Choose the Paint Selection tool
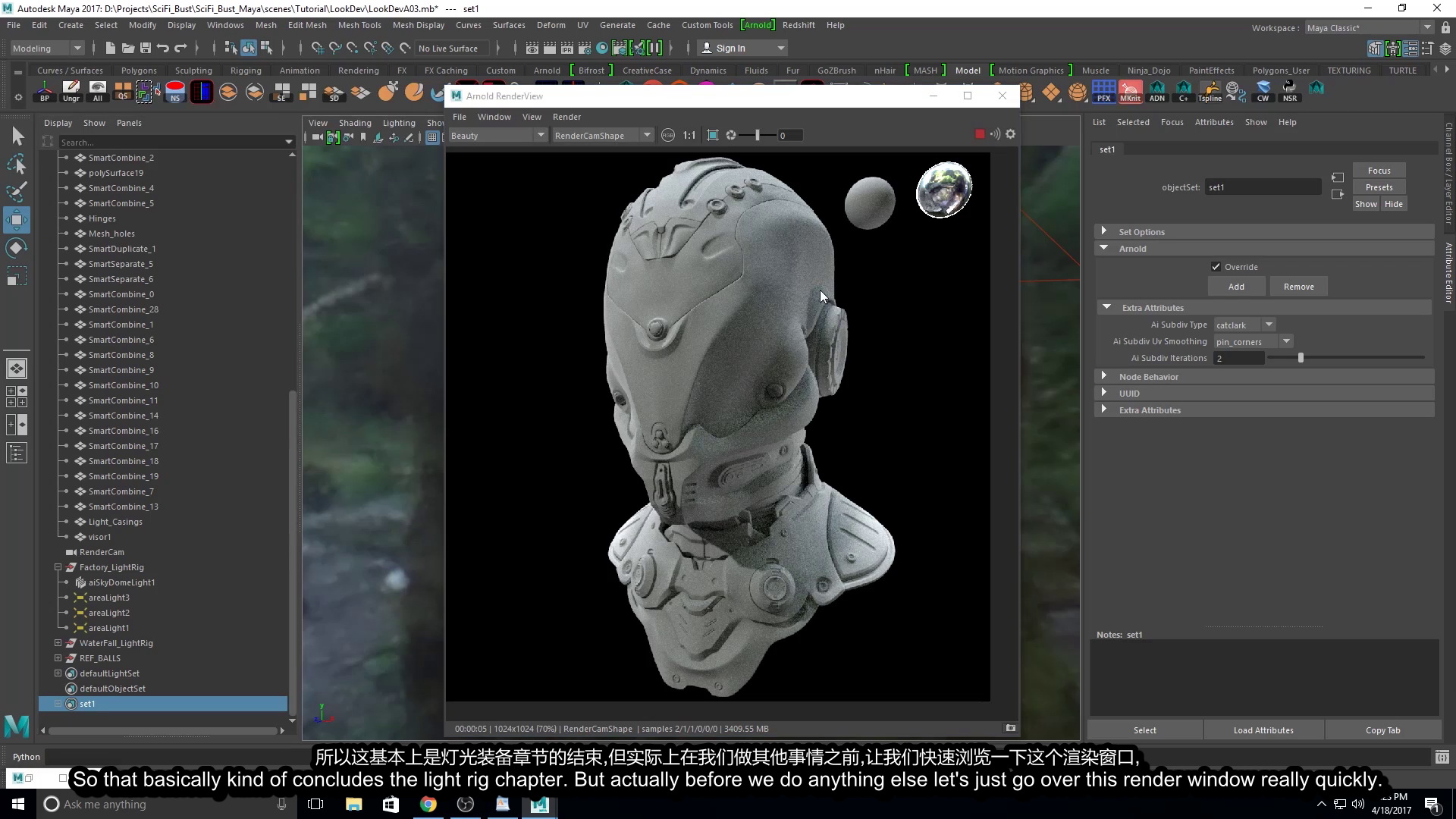This screenshot has height=819, width=1456. tap(17, 192)
